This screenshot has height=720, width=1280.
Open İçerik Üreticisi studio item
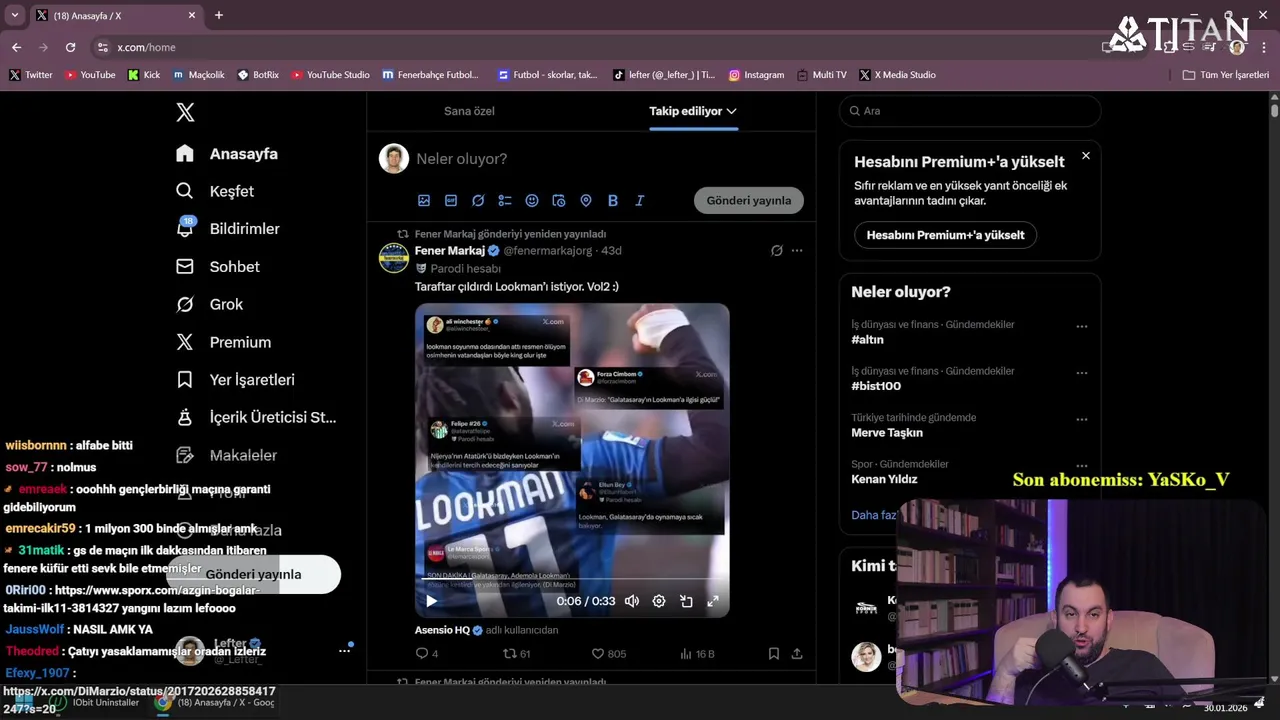(256, 417)
